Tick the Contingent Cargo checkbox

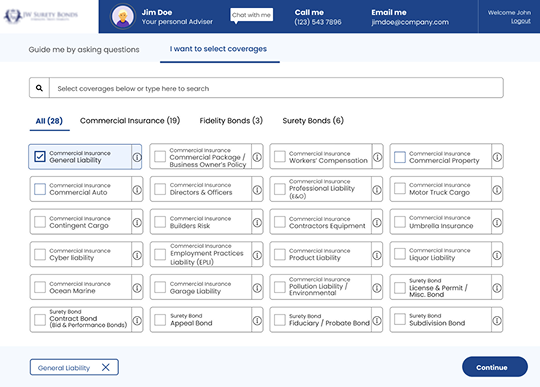(x=40, y=222)
